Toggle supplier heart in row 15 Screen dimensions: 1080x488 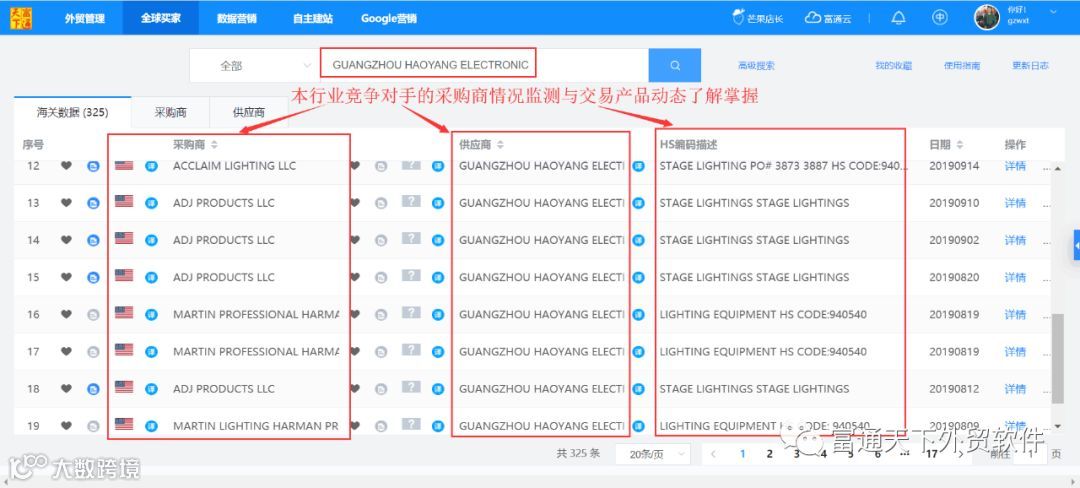(x=355, y=277)
